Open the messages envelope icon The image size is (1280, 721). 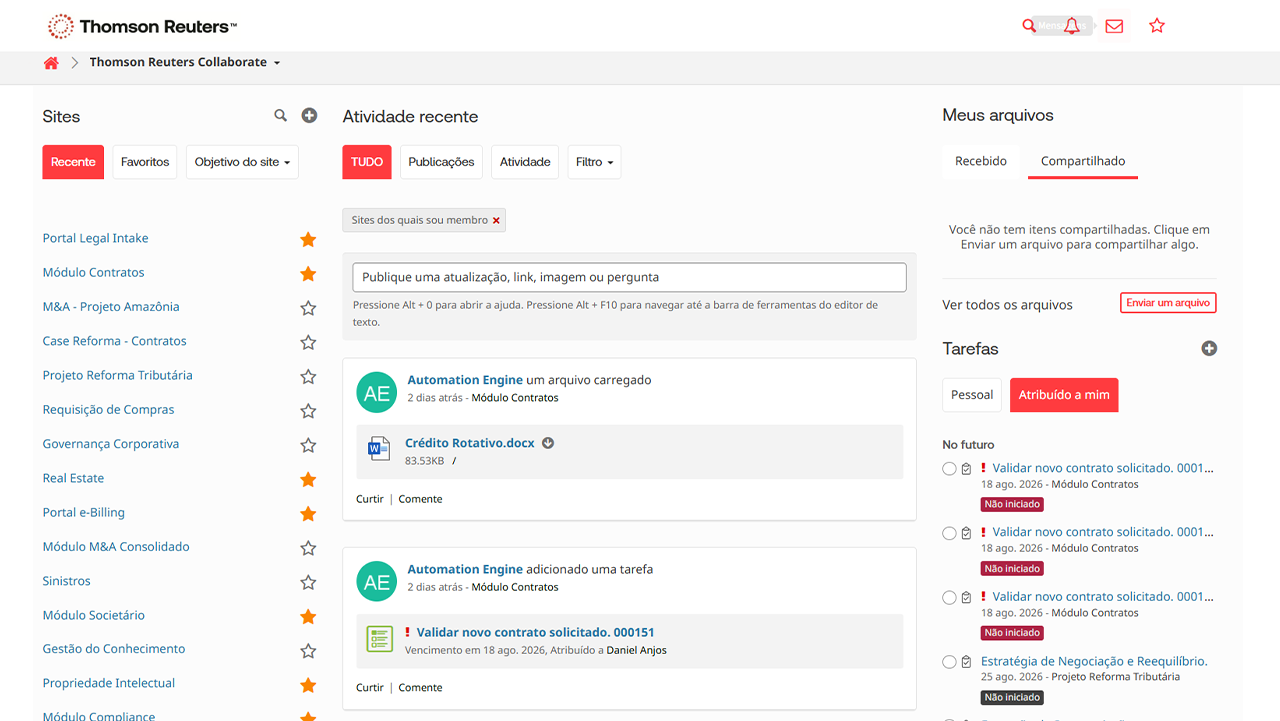(x=1114, y=26)
